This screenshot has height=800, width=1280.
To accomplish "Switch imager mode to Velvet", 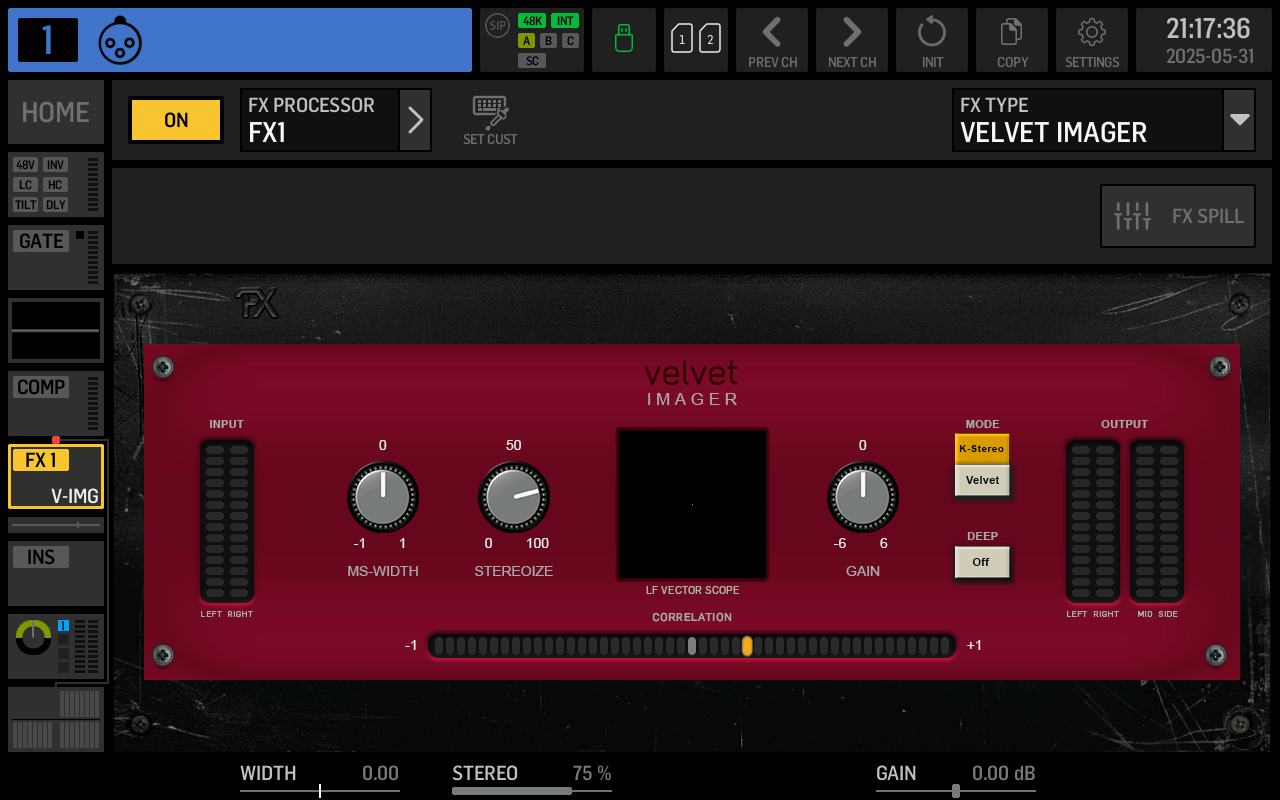I will click(981, 480).
